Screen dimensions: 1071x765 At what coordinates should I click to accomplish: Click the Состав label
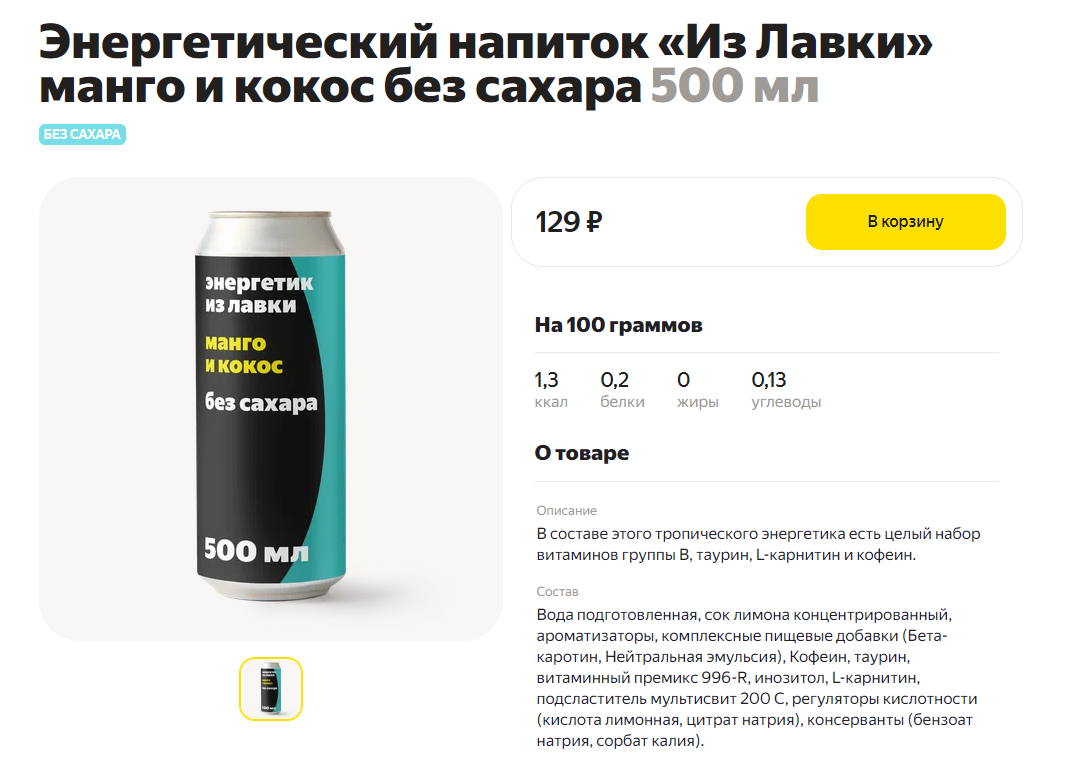557,592
